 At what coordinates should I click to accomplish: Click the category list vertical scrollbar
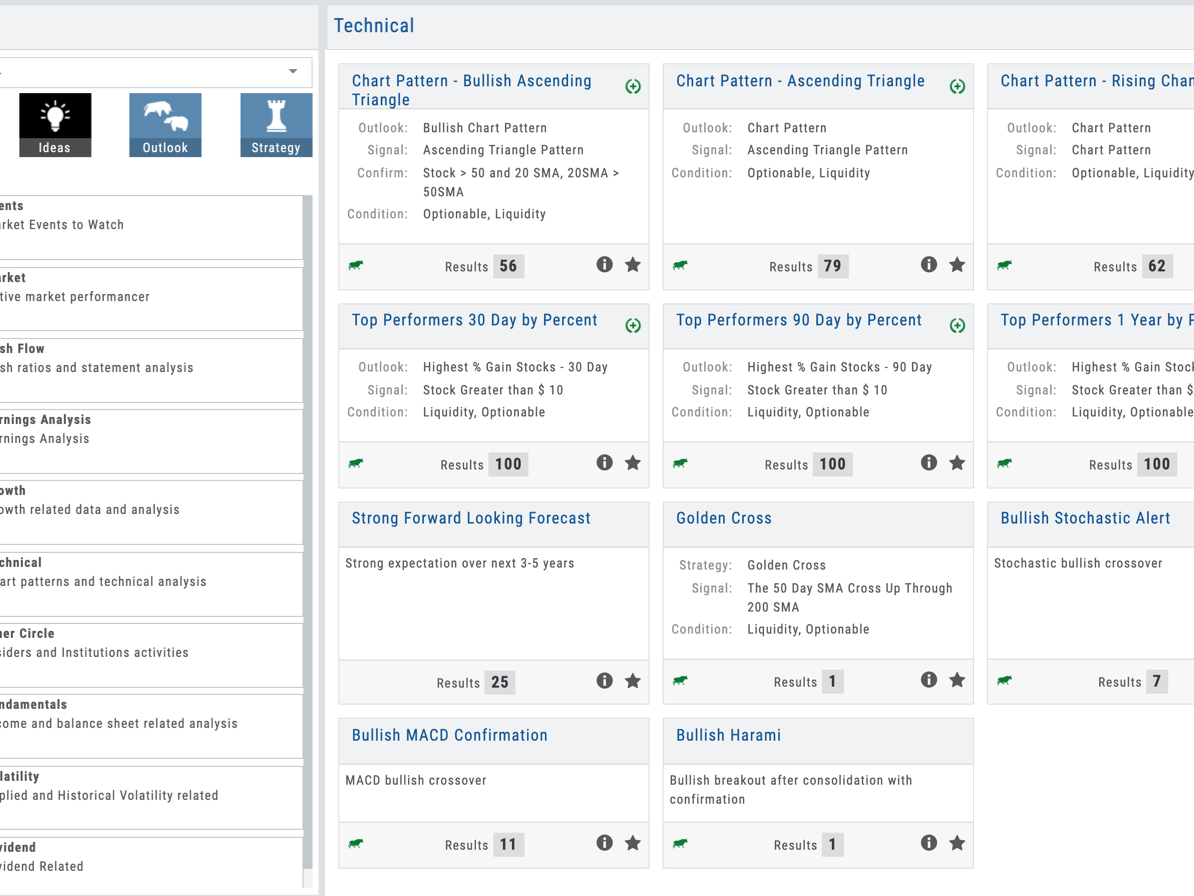(309, 540)
